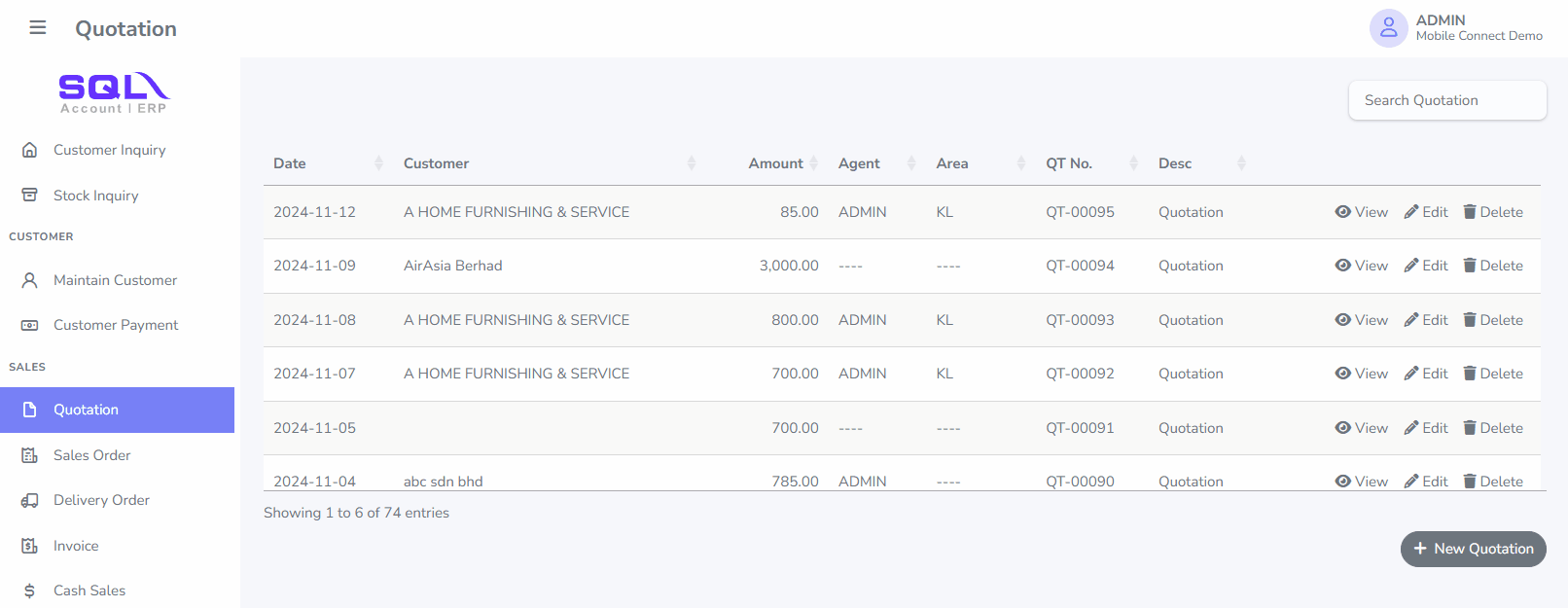Click the eye View icon for QT-00095
This screenshot has height=608, width=1568.
tap(1342, 212)
